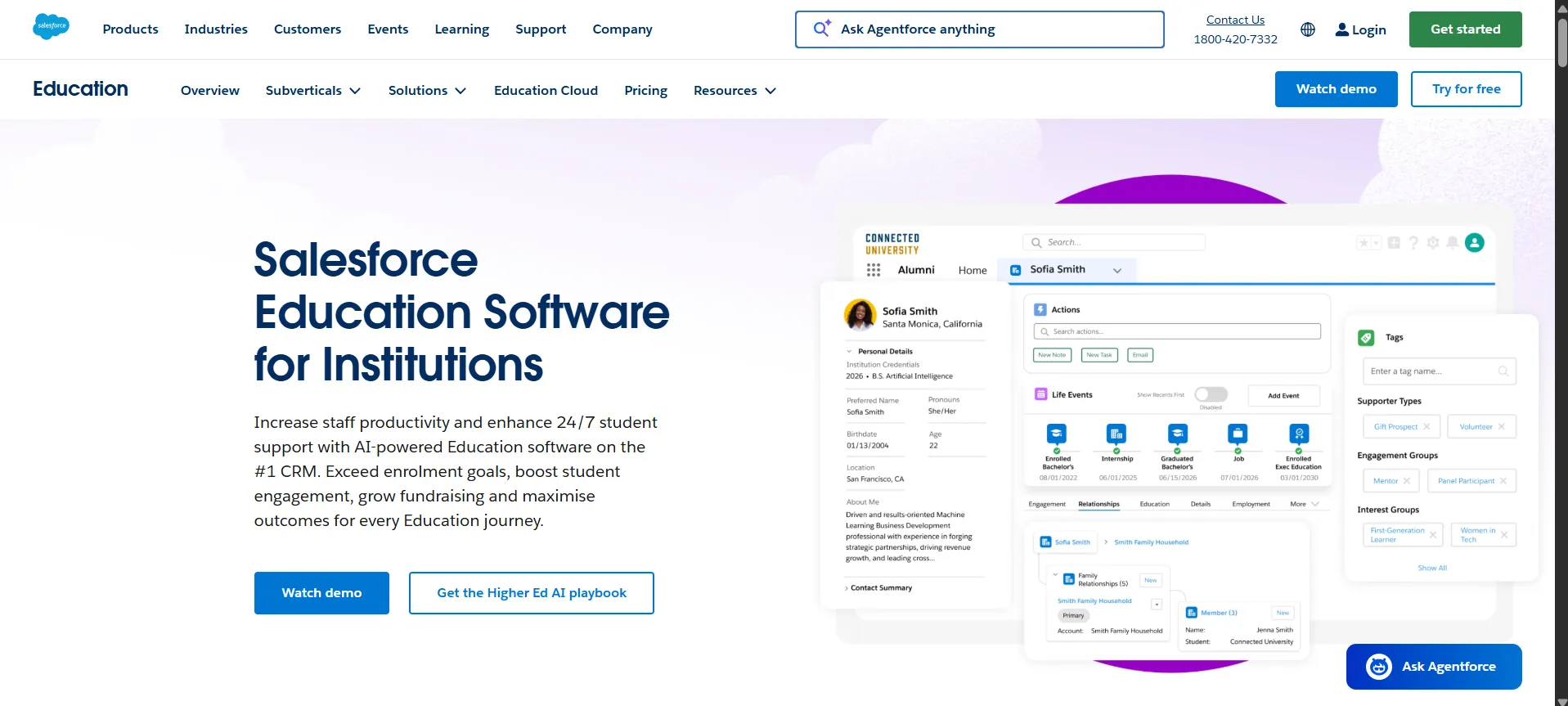1568x706 pixels.
Task: Click the green user avatar icon
Action: 1475,243
